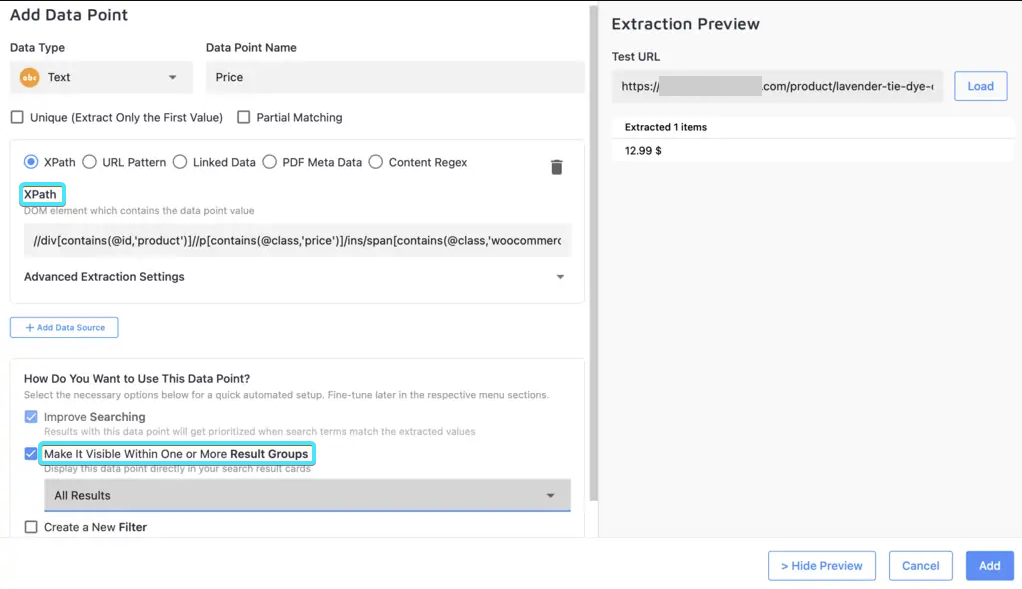Screen dimensions: 1022x589
Task: Click the Add Data Source button
Action: 64,327
